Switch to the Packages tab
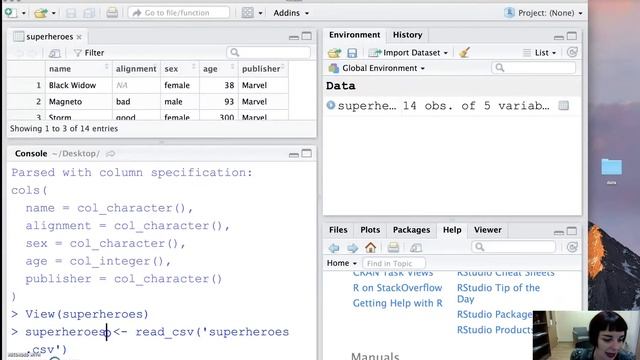The height and width of the screenshot is (360, 640). tap(411, 230)
